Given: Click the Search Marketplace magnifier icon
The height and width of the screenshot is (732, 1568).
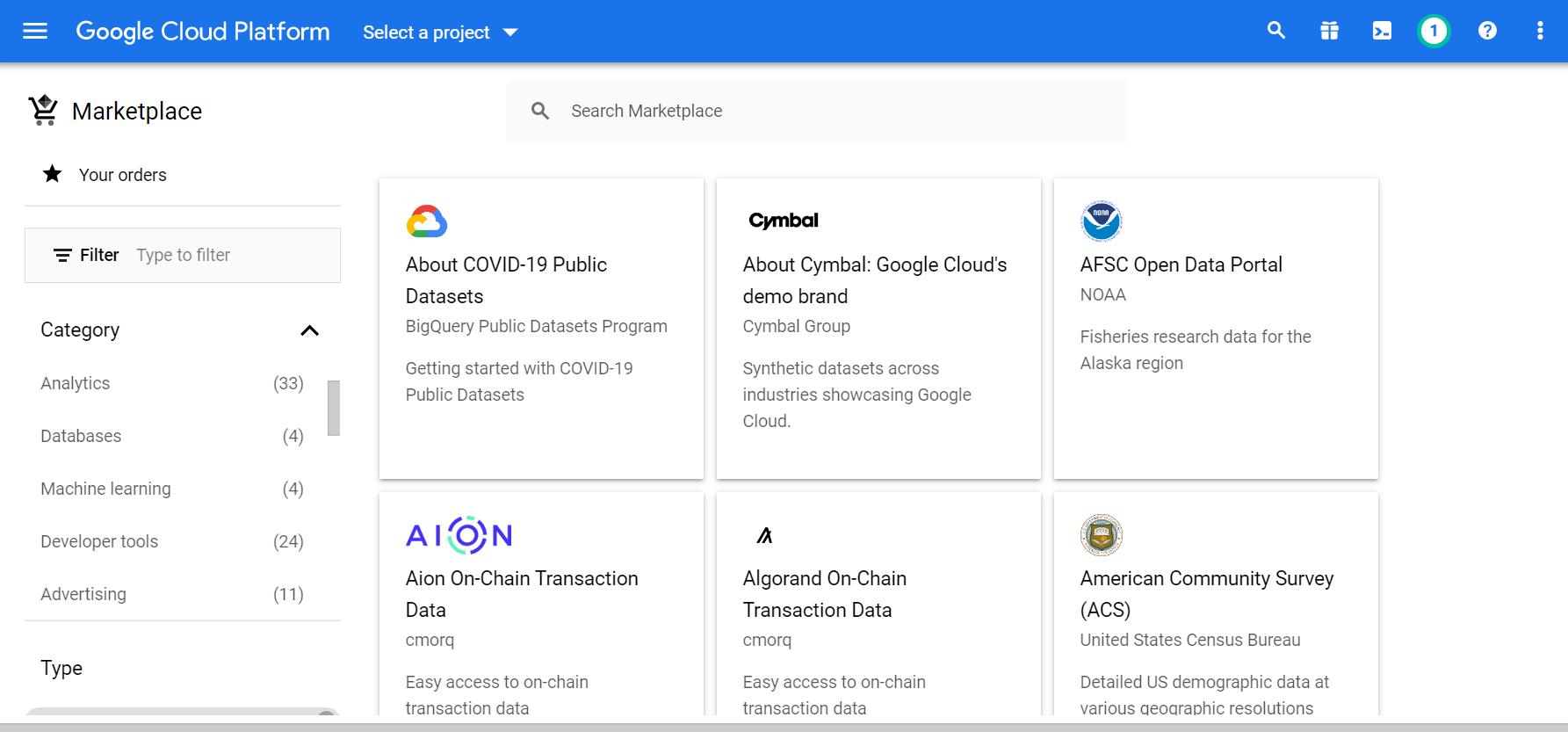Looking at the screenshot, I should pos(540,111).
